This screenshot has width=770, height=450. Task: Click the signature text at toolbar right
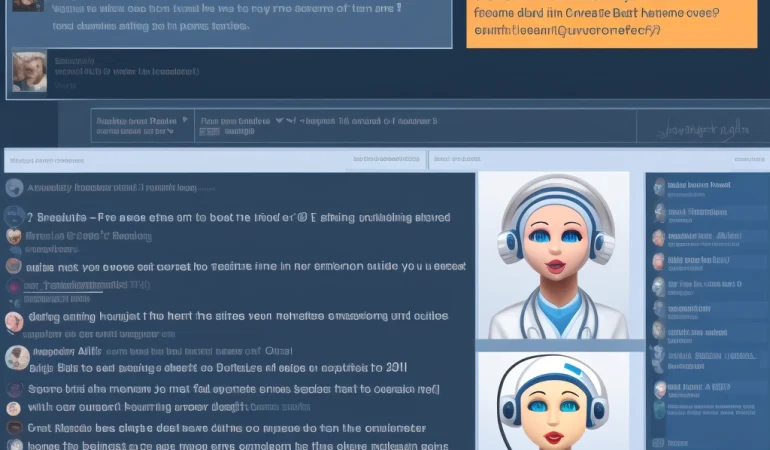coord(705,128)
